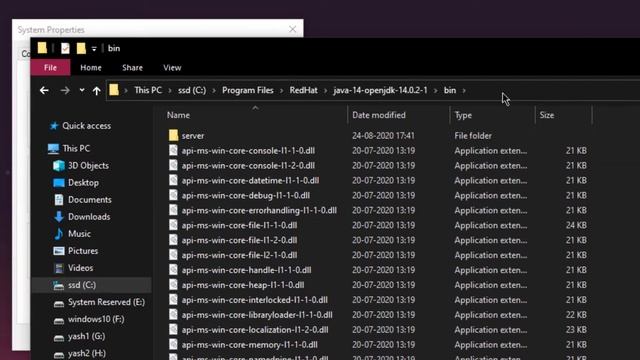
Task: Expand the chevron after ssd (C:) in breadcrumb
Action: [x=214, y=91]
